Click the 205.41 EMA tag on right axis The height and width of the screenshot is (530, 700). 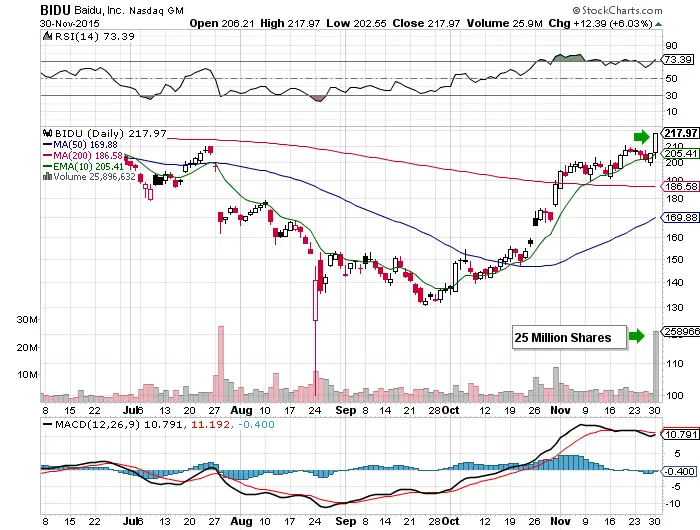coord(680,154)
